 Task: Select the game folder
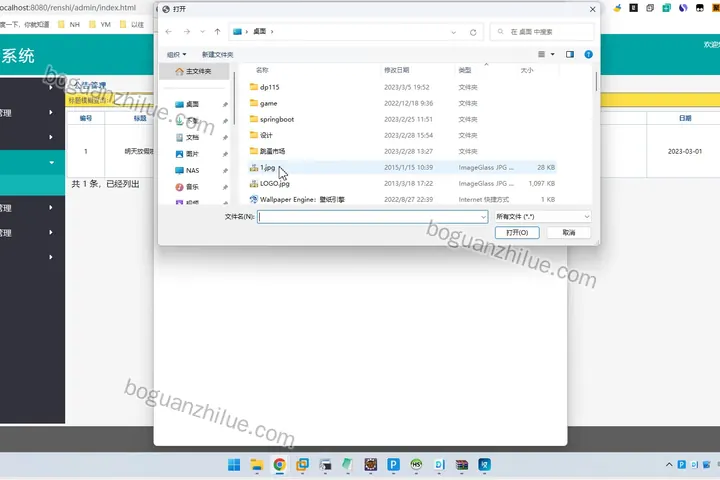[402, 103]
